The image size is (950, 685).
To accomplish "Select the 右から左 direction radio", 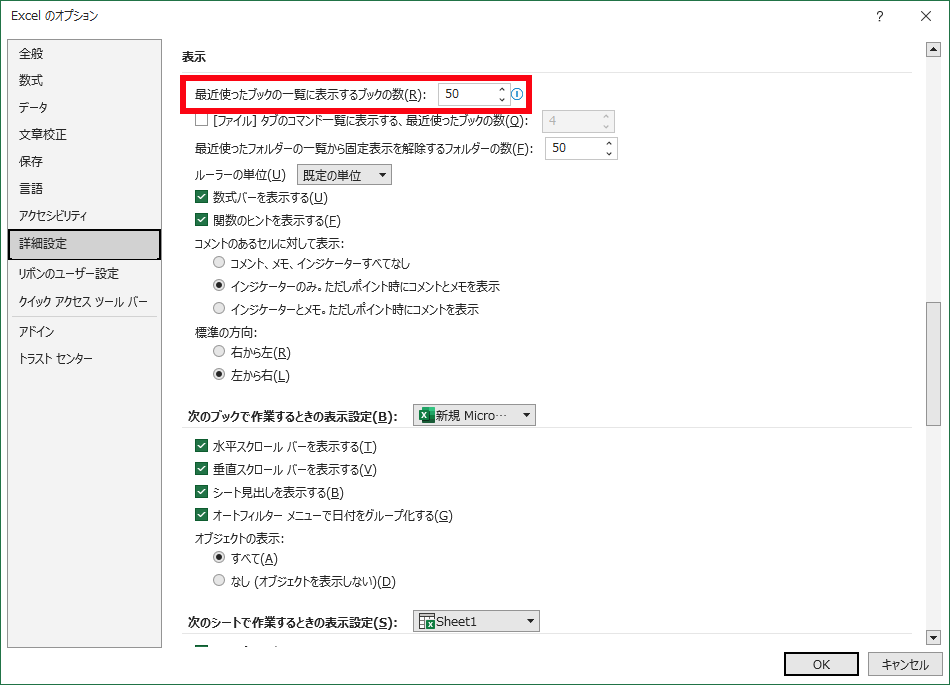I will [219, 351].
